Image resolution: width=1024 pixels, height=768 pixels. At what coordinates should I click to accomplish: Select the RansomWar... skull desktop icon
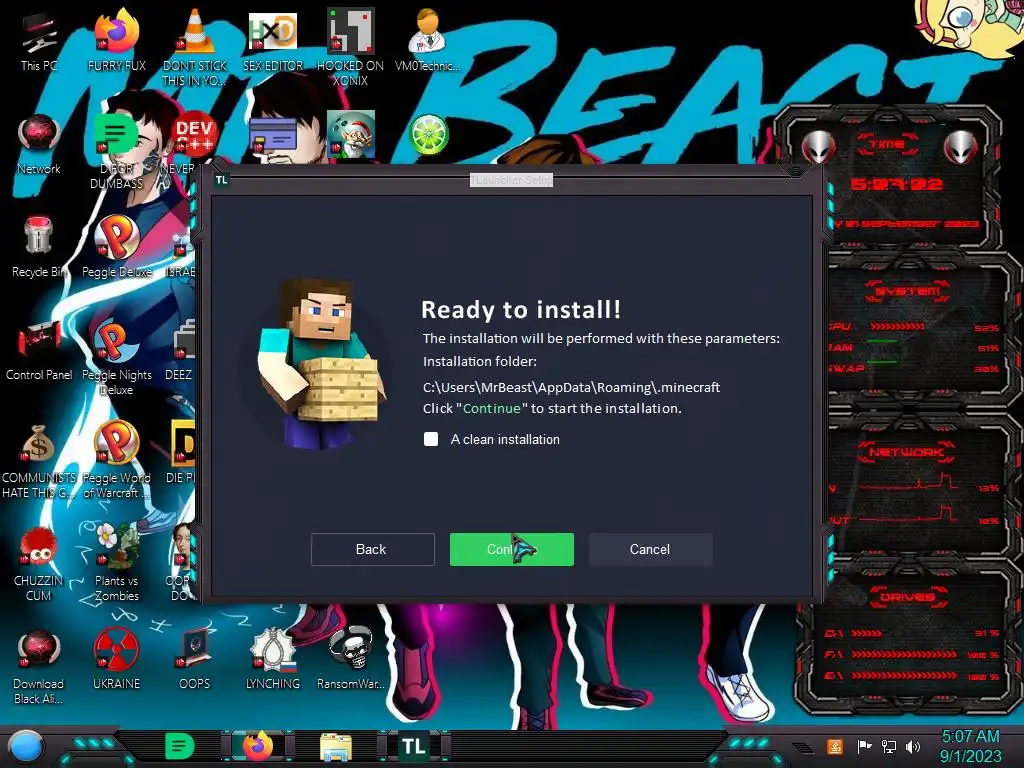coord(351,660)
